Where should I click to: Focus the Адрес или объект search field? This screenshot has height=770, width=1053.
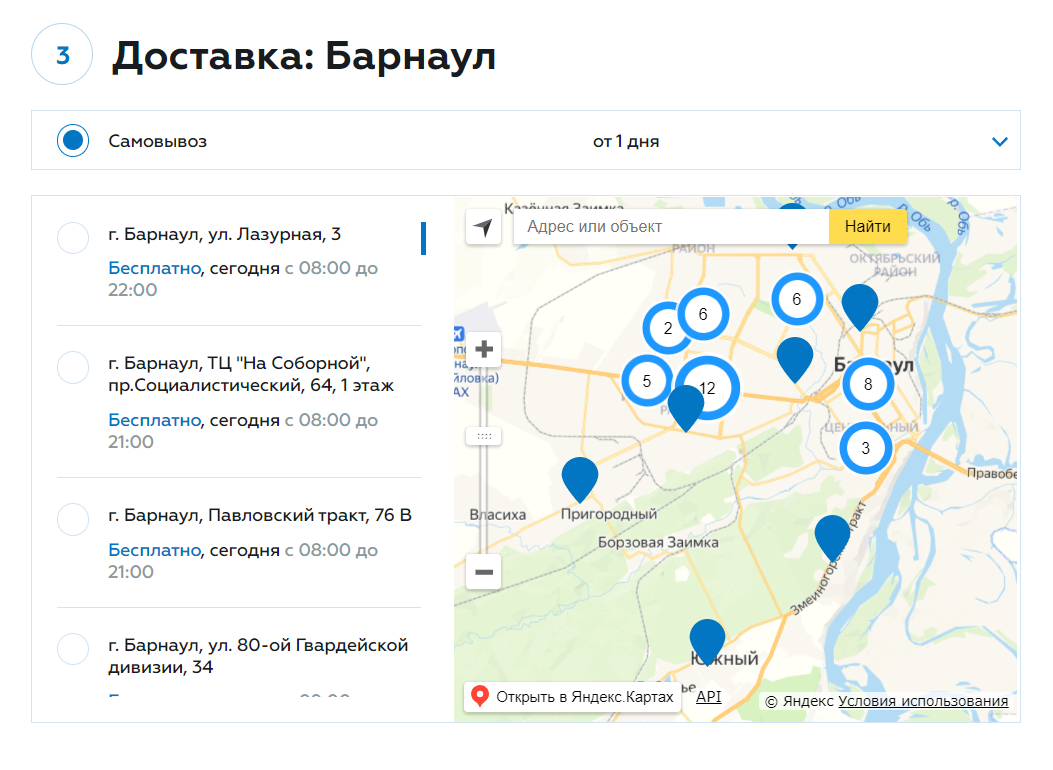670,227
